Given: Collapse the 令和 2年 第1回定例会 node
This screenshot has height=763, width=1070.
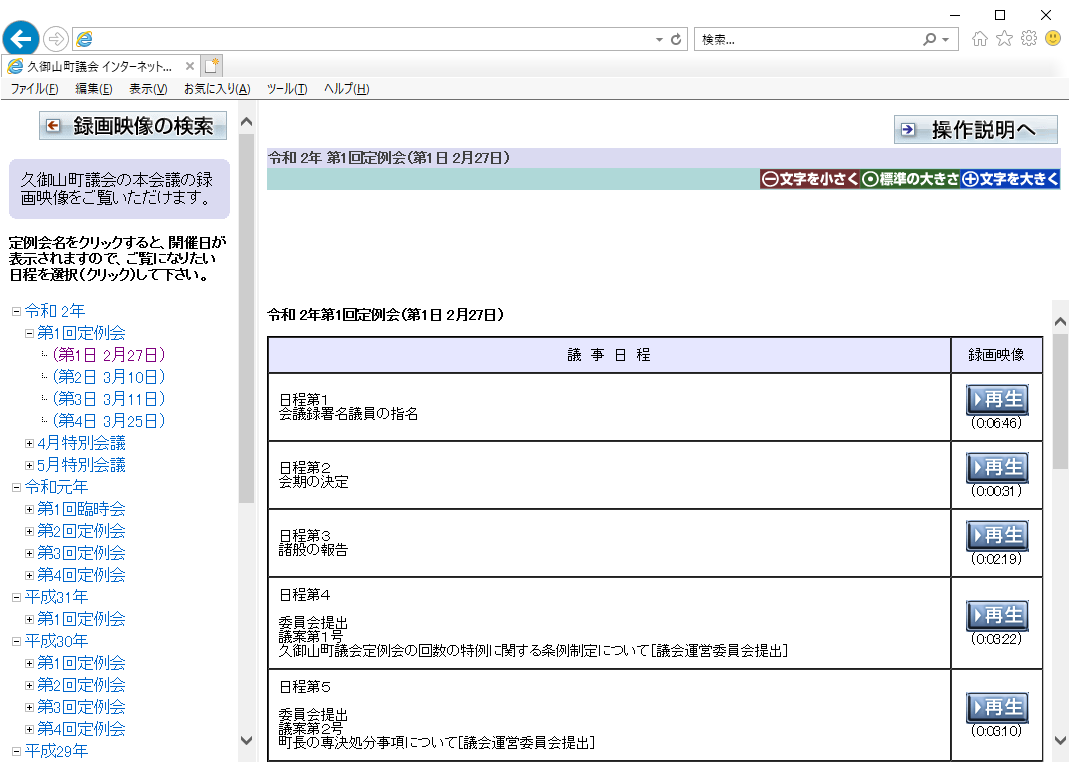Looking at the screenshot, I should click(29, 333).
